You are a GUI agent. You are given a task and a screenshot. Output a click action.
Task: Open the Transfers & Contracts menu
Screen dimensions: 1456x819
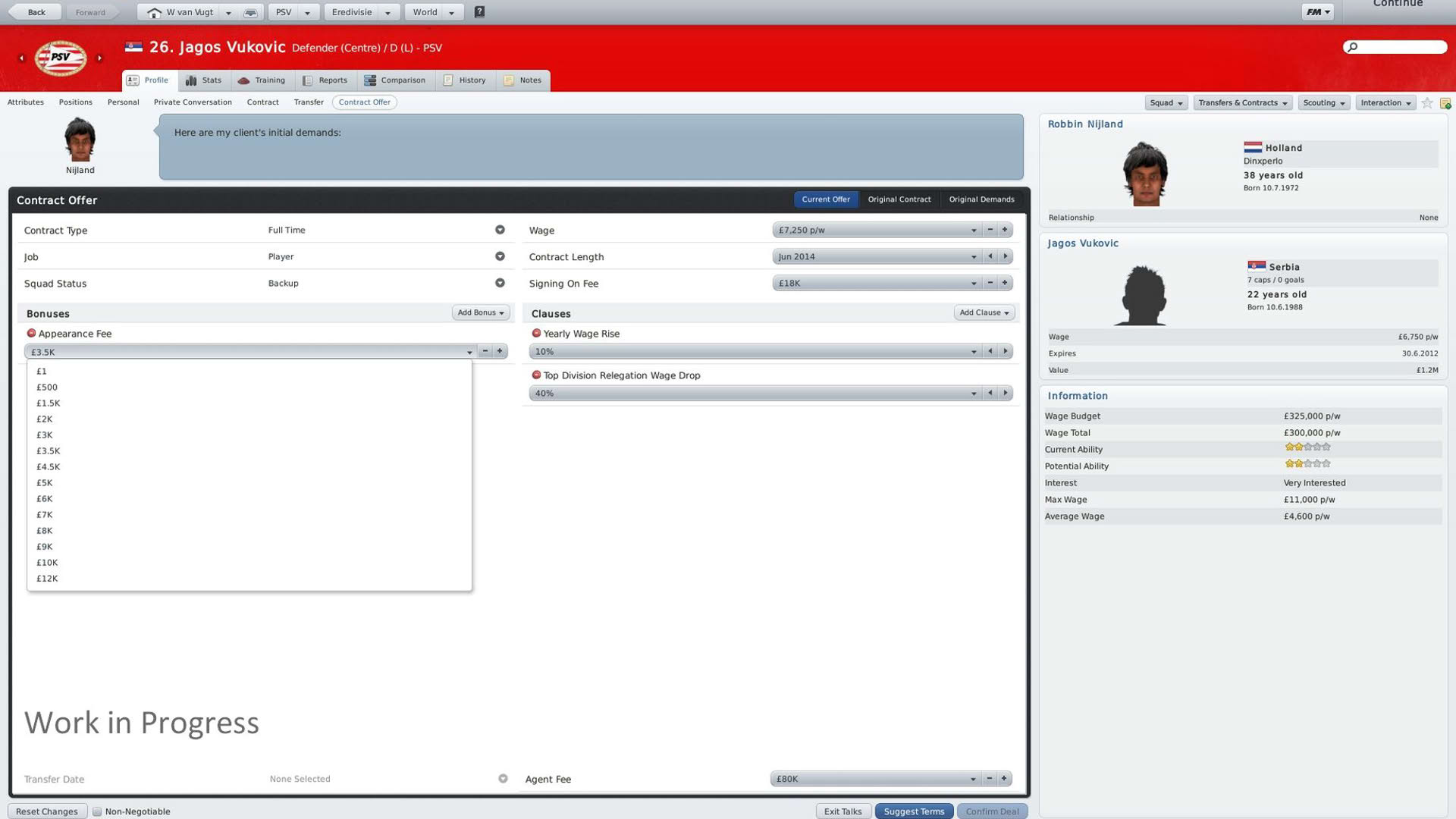point(1243,103)
